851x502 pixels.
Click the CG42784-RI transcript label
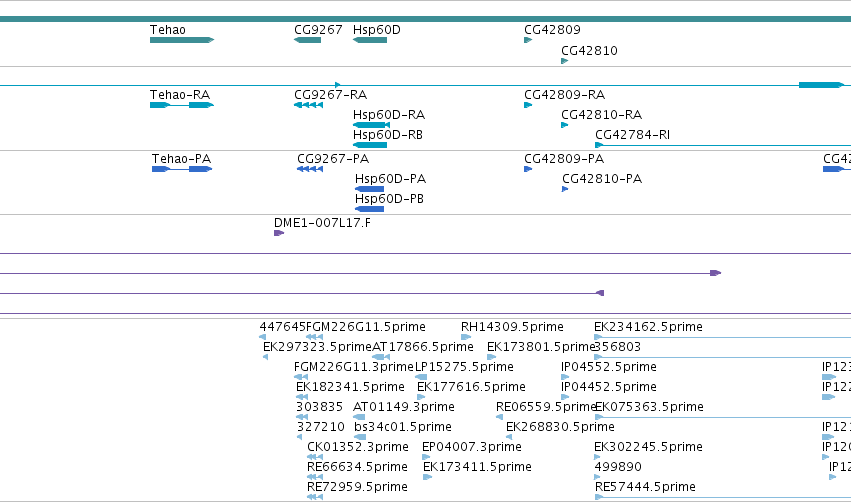tap(632, 135)
